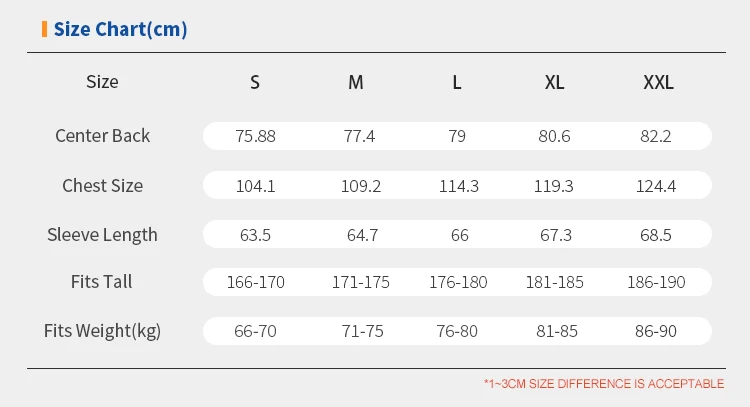Image resolution: width=750 pixels, height=407 pixels.
Task: Select the 109.2 chest size value
Action: pyautogui.click(x=356, y=186)
